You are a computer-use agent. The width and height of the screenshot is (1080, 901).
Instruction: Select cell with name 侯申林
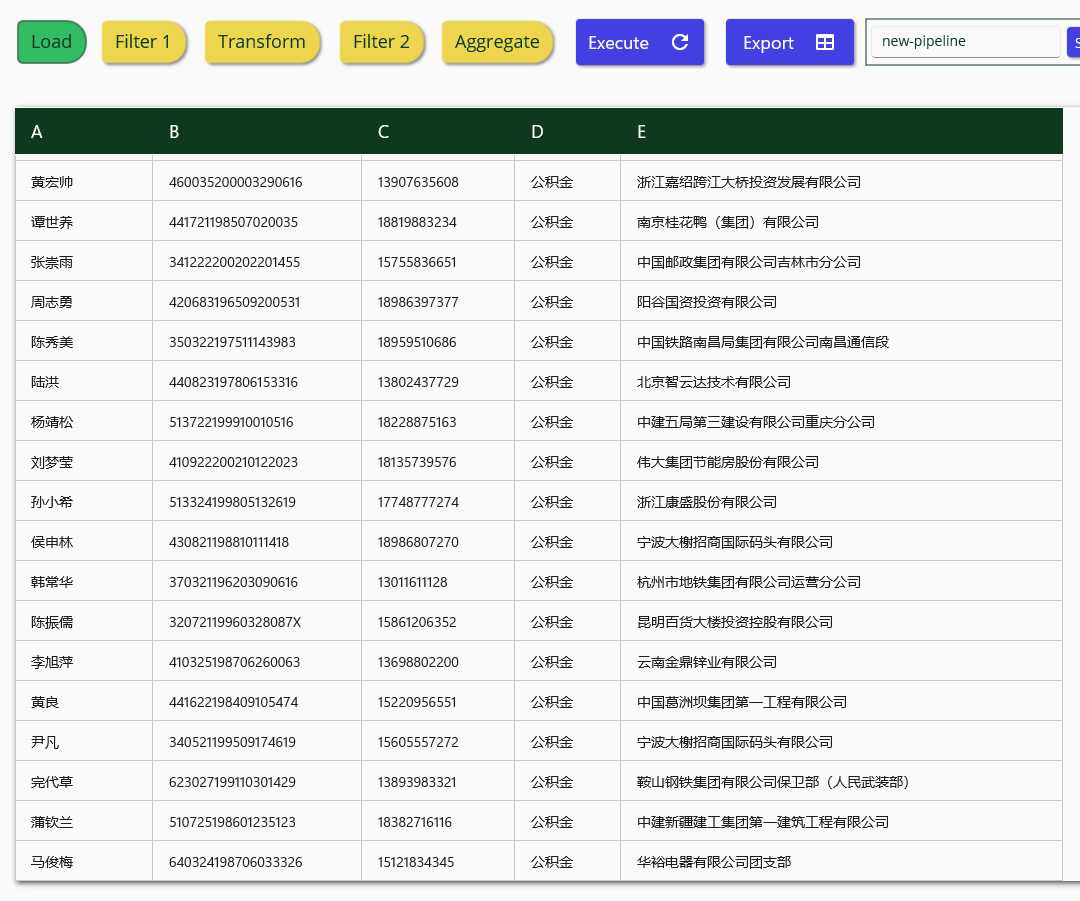click(x=84, y=541)
